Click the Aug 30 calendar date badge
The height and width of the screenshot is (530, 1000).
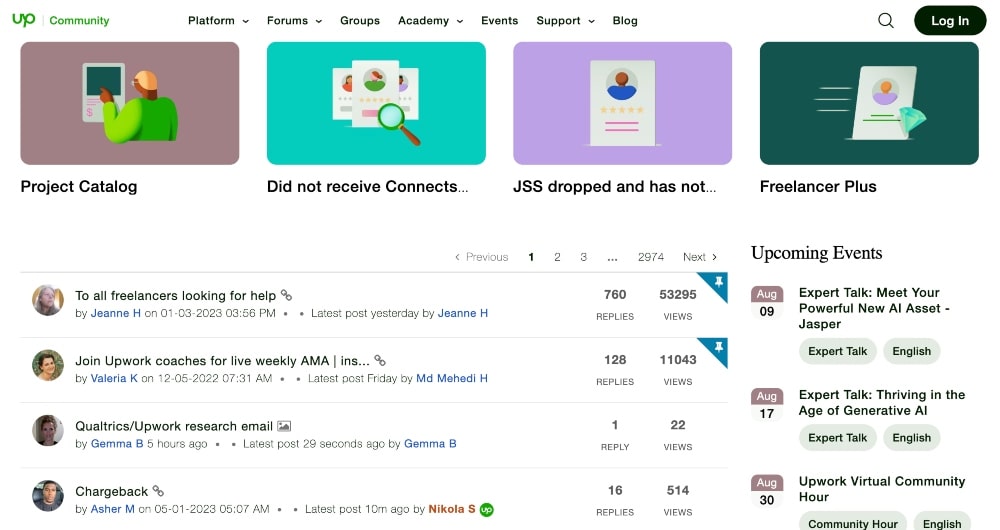click(767, 491)
